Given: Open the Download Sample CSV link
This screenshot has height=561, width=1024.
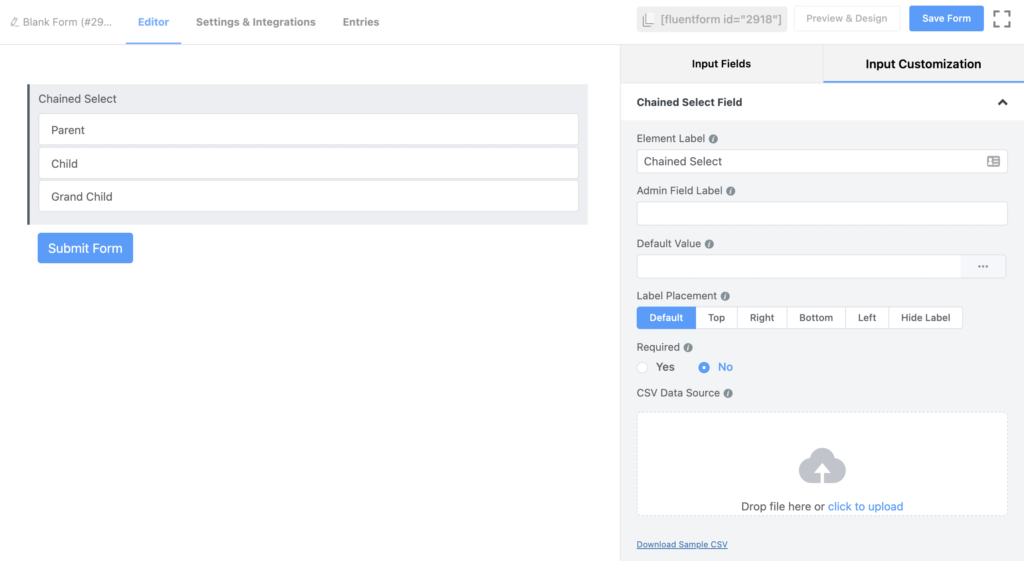Looking at the screenshot, I should click(x=682, y=545).
